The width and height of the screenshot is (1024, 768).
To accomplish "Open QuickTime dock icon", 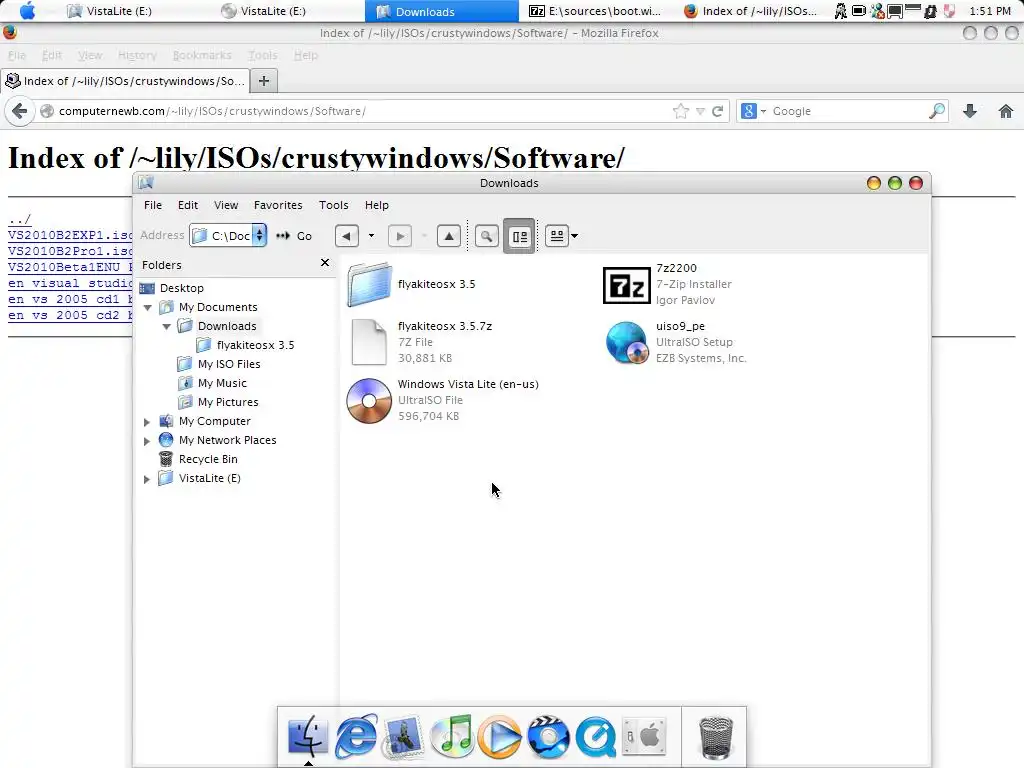I will pyautogui.click(x=596, y=737).
